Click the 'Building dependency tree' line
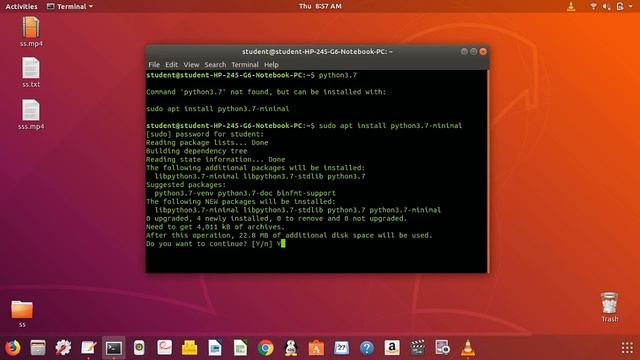640x360 pixels. pyautogui.click(x=197, y=151)
